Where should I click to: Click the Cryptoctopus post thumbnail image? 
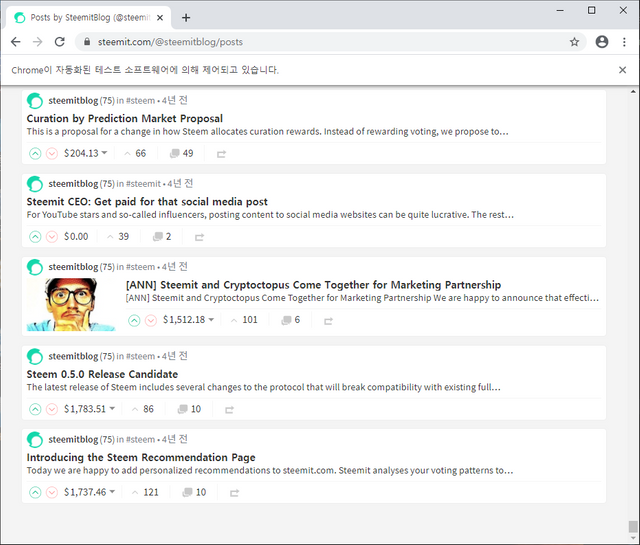71,304
